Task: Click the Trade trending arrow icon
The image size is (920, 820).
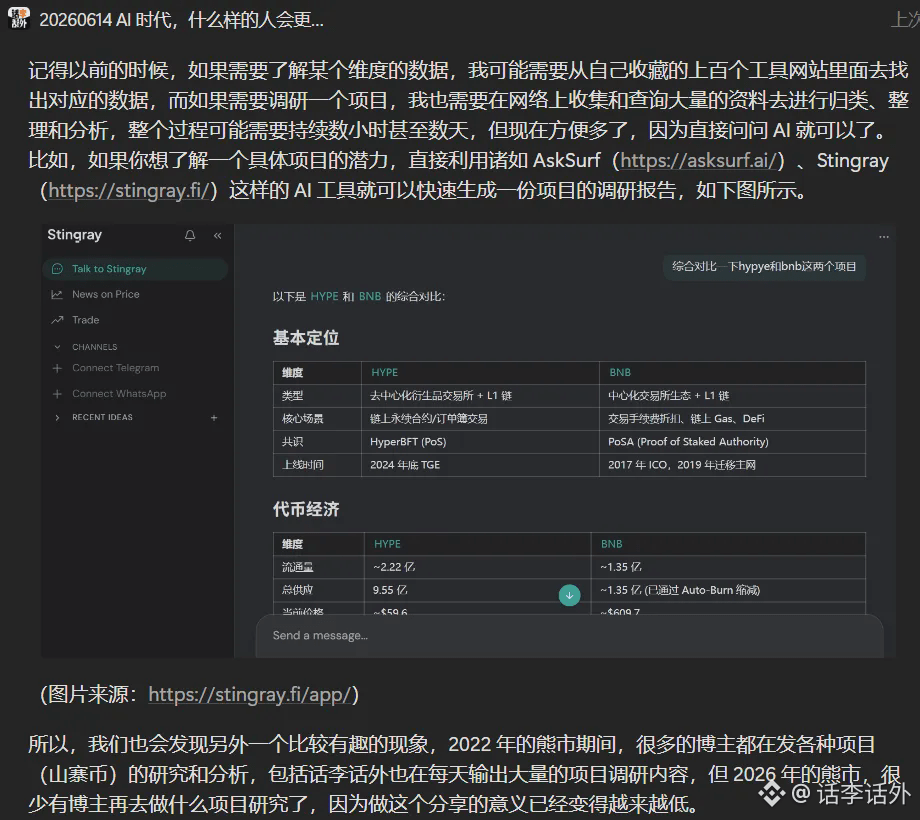Action: (x=57, y=320)
